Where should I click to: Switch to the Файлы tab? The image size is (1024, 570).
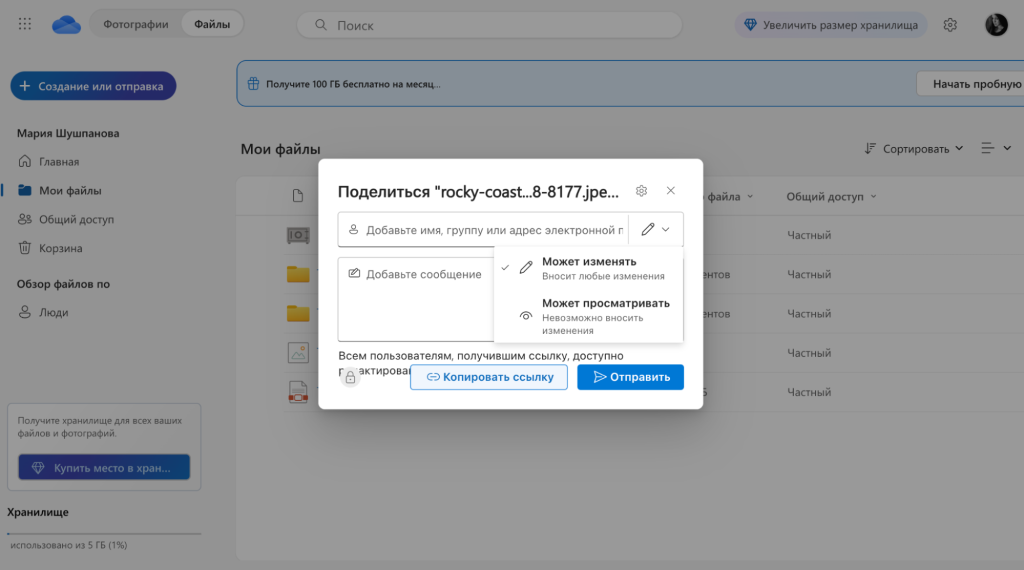click(x=212, y=24)
